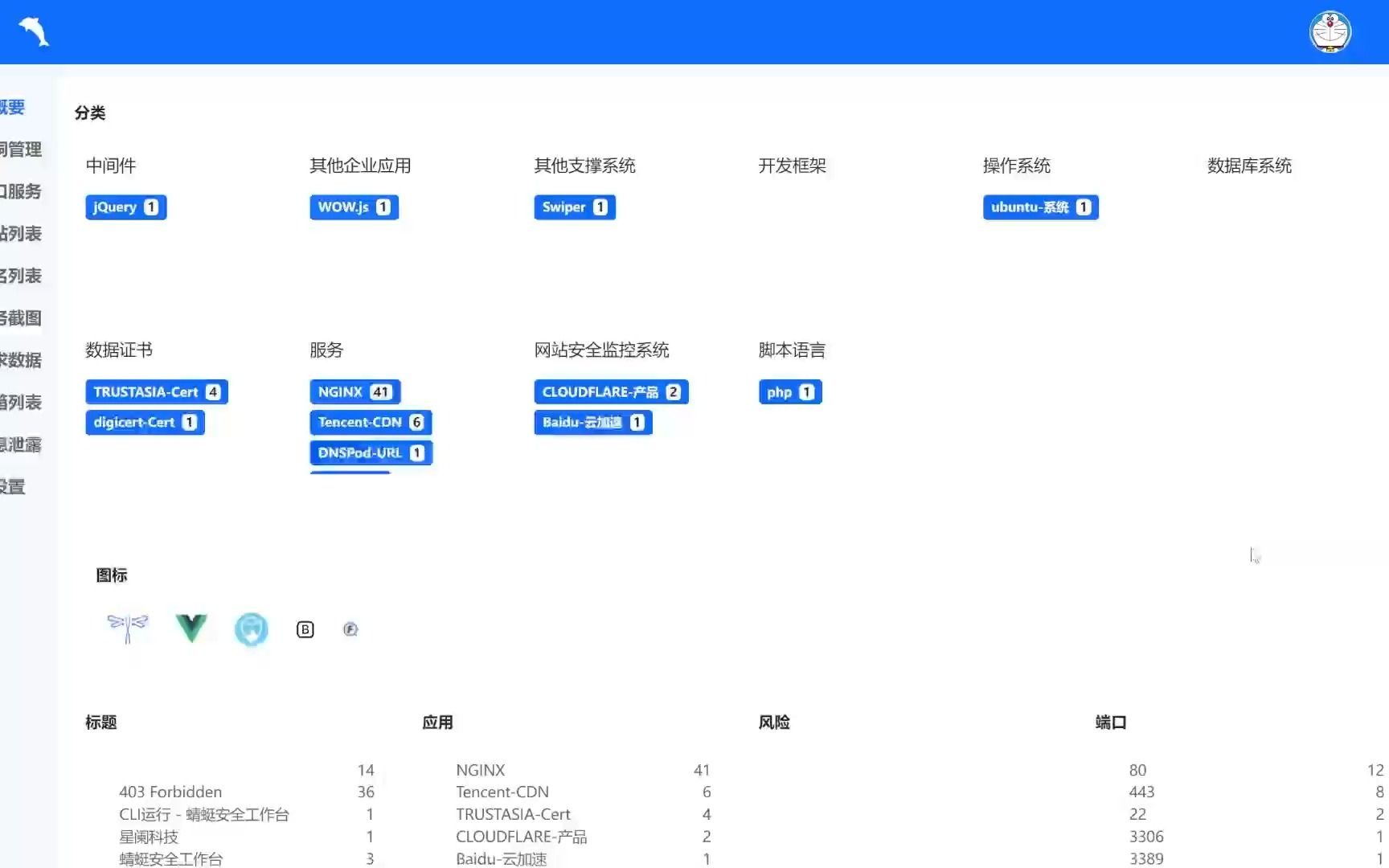The image size is (1389, 868).
Task: Click the 标题 column heading
Action: click(101, 723)
